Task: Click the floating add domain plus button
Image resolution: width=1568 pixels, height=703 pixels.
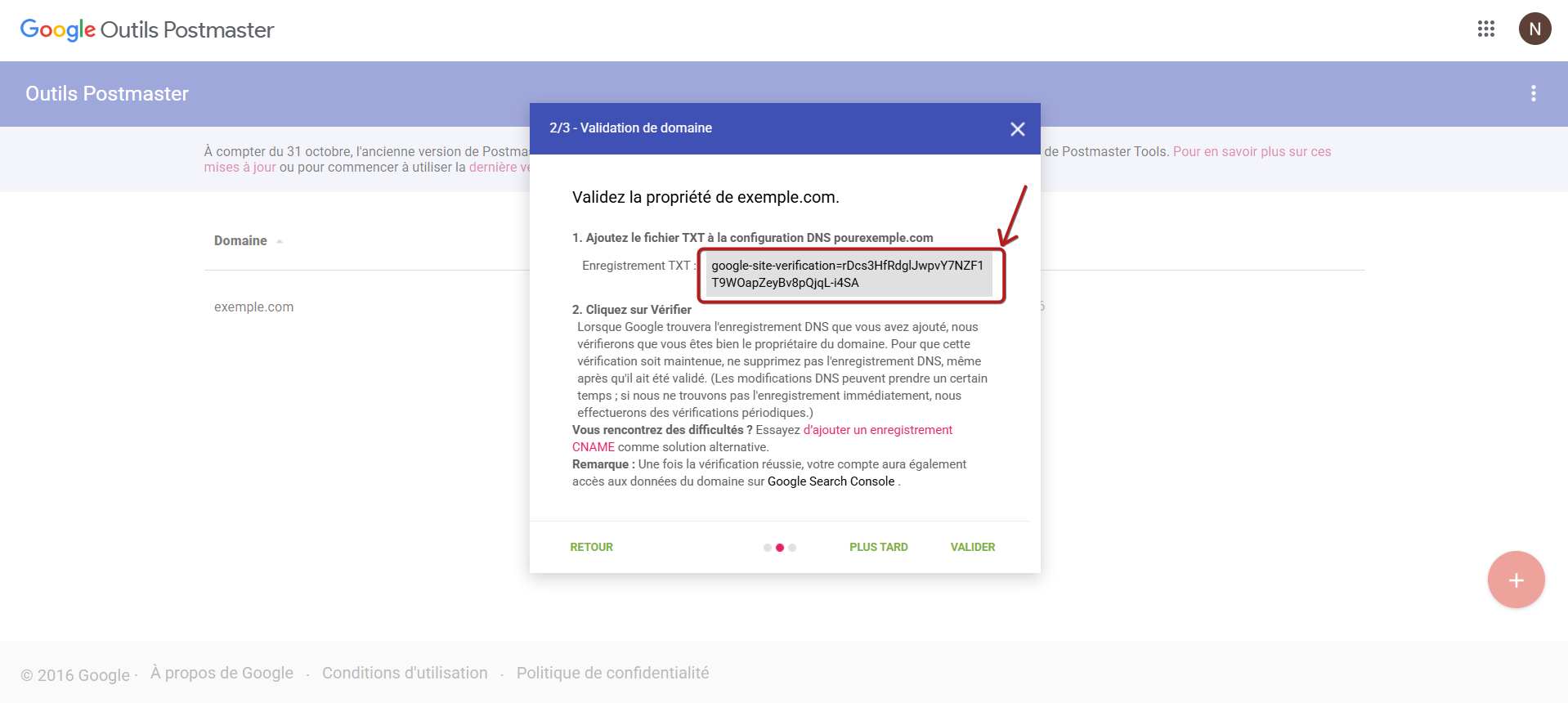Action: tap(1516, 580)
